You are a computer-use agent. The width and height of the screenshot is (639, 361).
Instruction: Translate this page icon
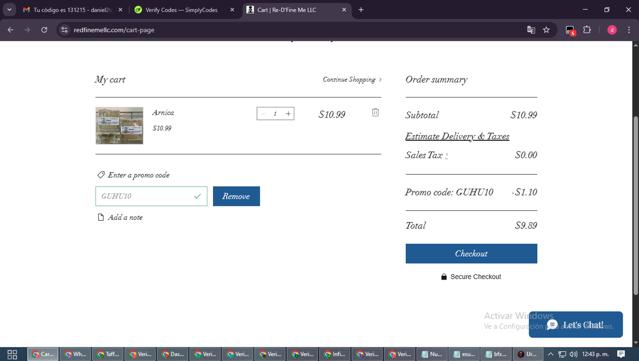(531, 30)
